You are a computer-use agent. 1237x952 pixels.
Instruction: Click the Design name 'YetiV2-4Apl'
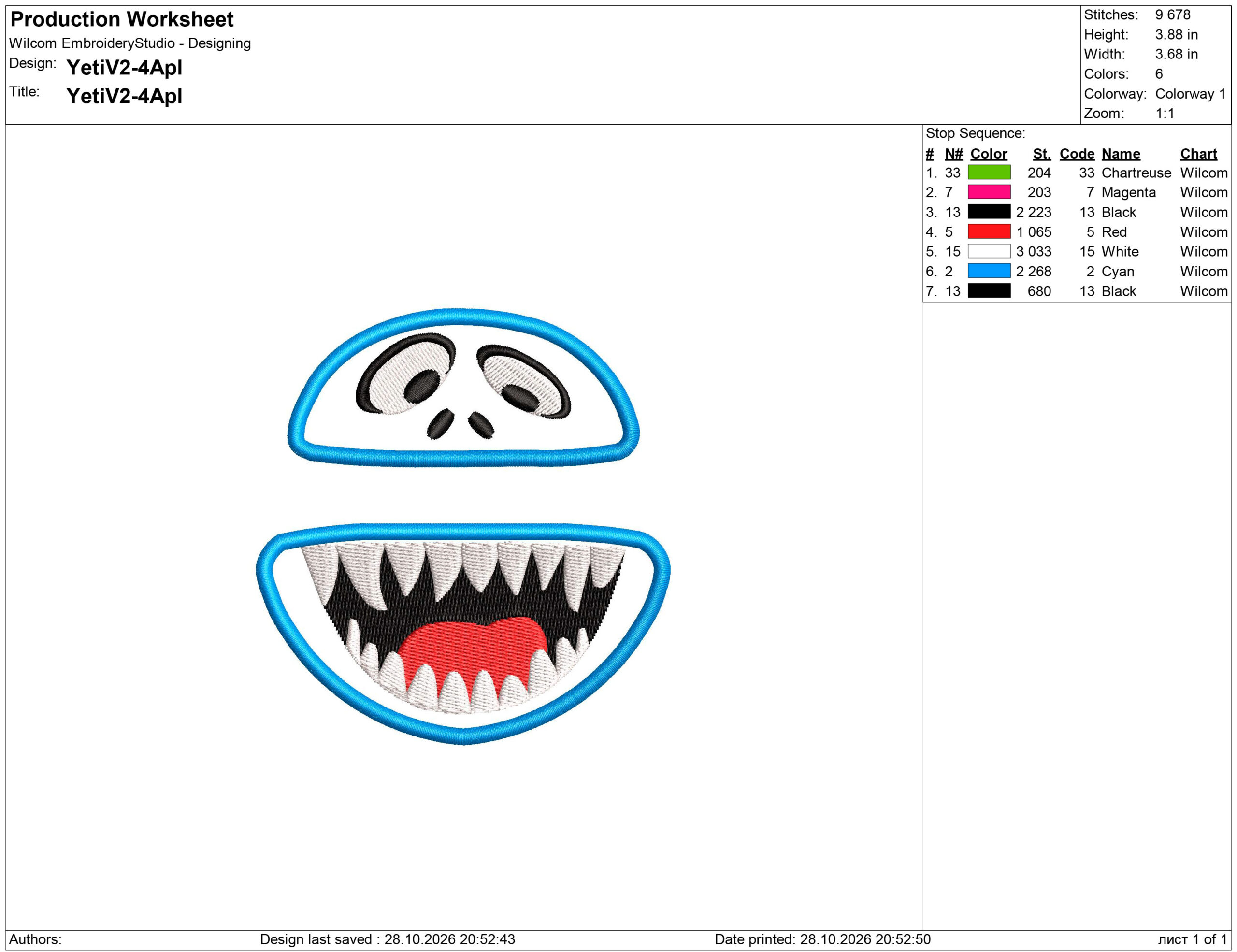(x=124, y=67)
